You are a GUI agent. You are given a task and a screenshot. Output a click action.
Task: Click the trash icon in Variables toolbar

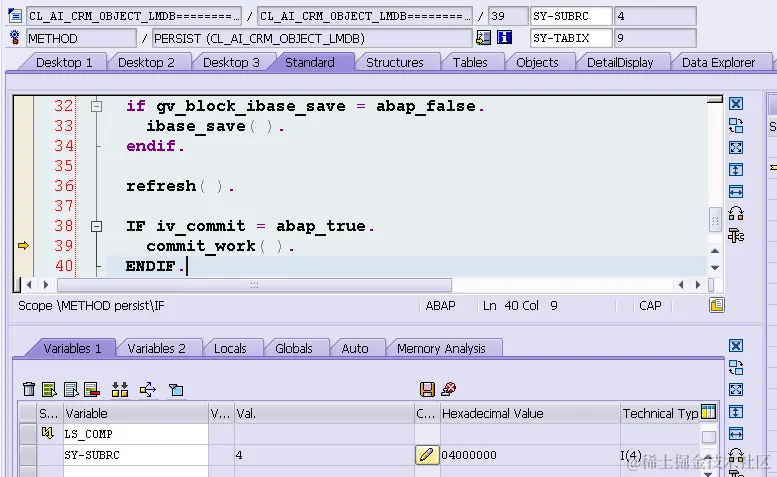(x=29, y=389)
